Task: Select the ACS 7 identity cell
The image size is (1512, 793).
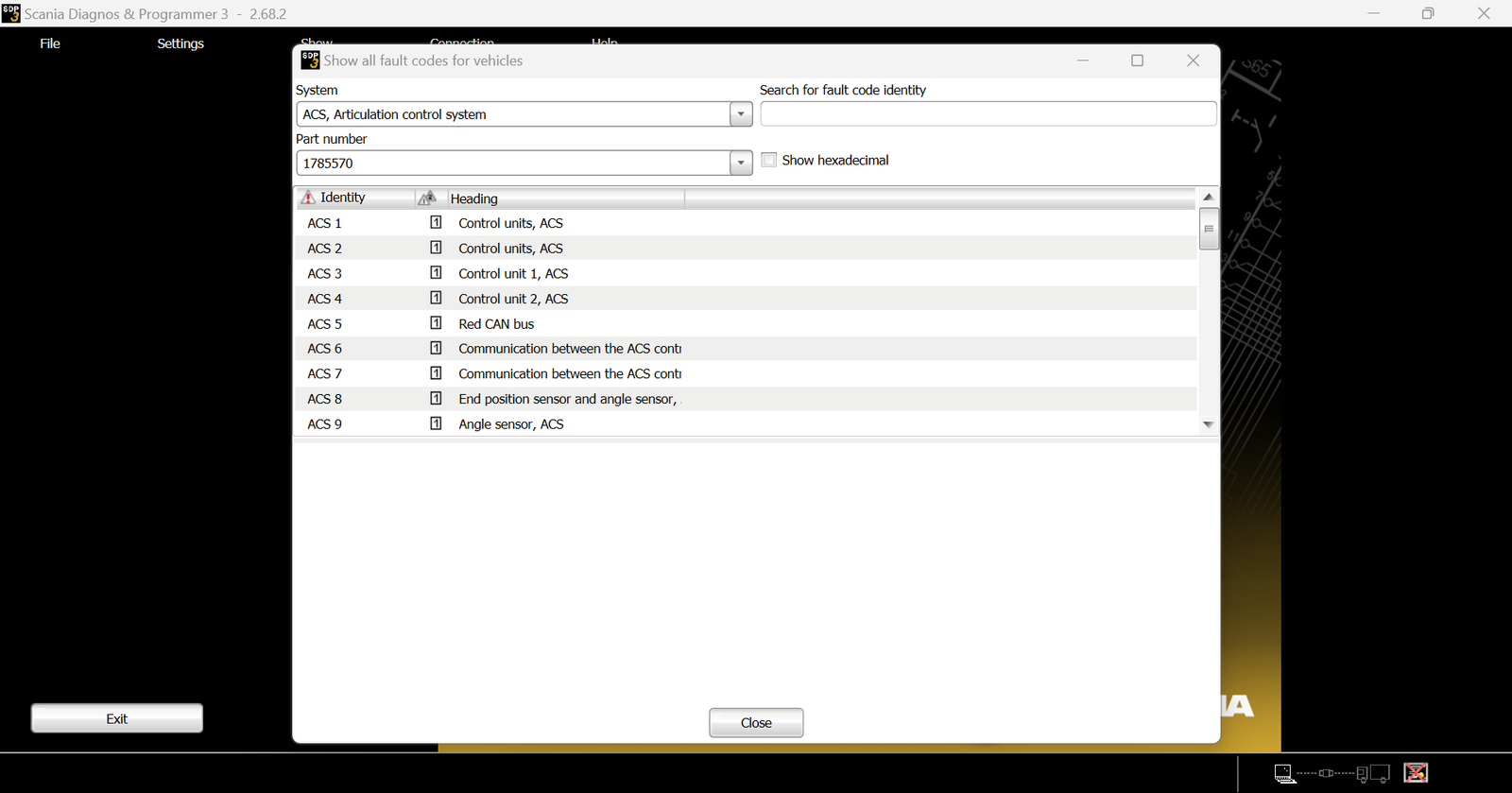Action: click(324, 374)
